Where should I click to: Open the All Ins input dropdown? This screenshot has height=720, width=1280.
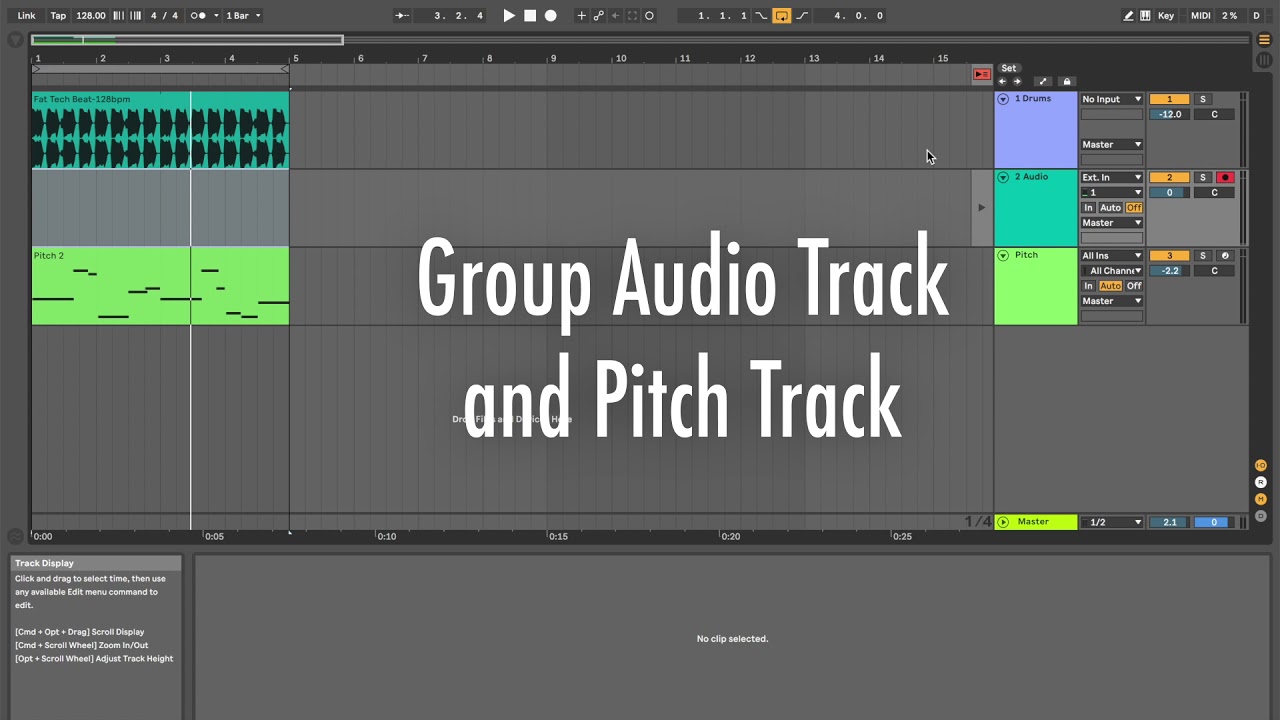tap(1111, 256)
